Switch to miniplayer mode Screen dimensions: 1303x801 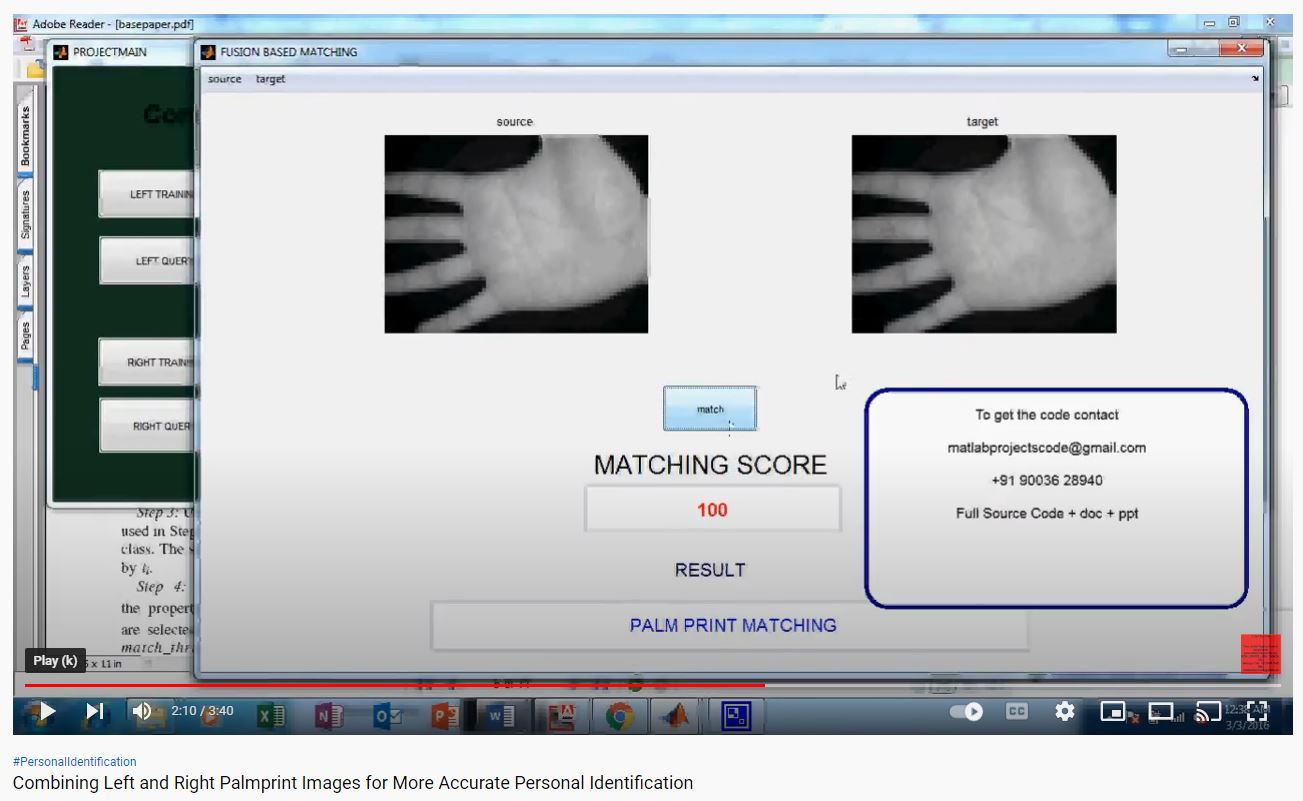[1113, 711]
